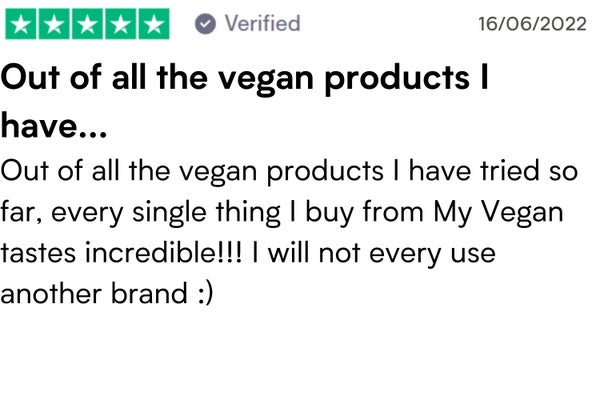Viewport: 600px width, 400px height.
Task: Click the 'tastes incredible!!!' text
Action: tap(121, 253)
